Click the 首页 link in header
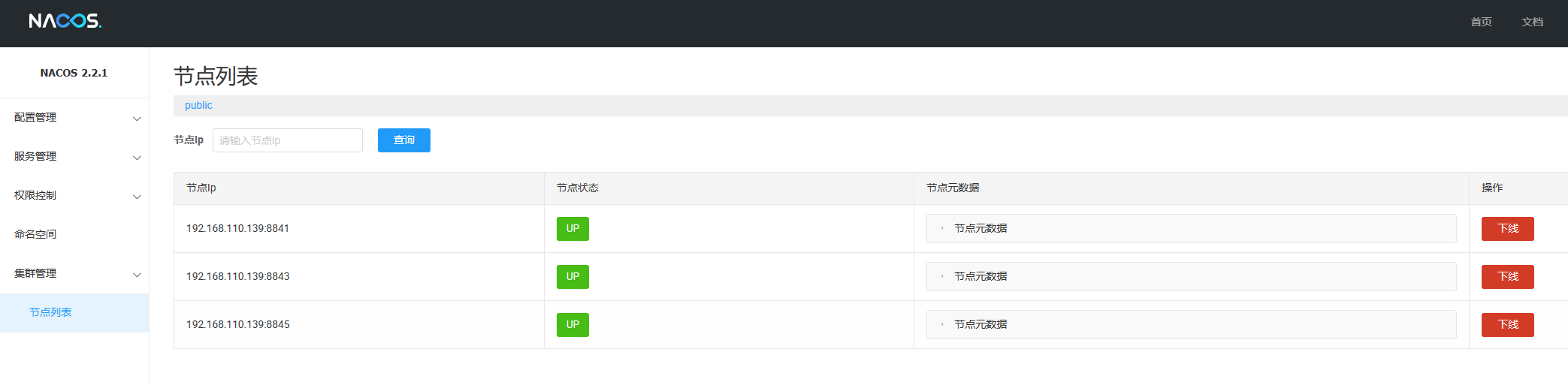The image size is (1568, 382). [1481, 22]
